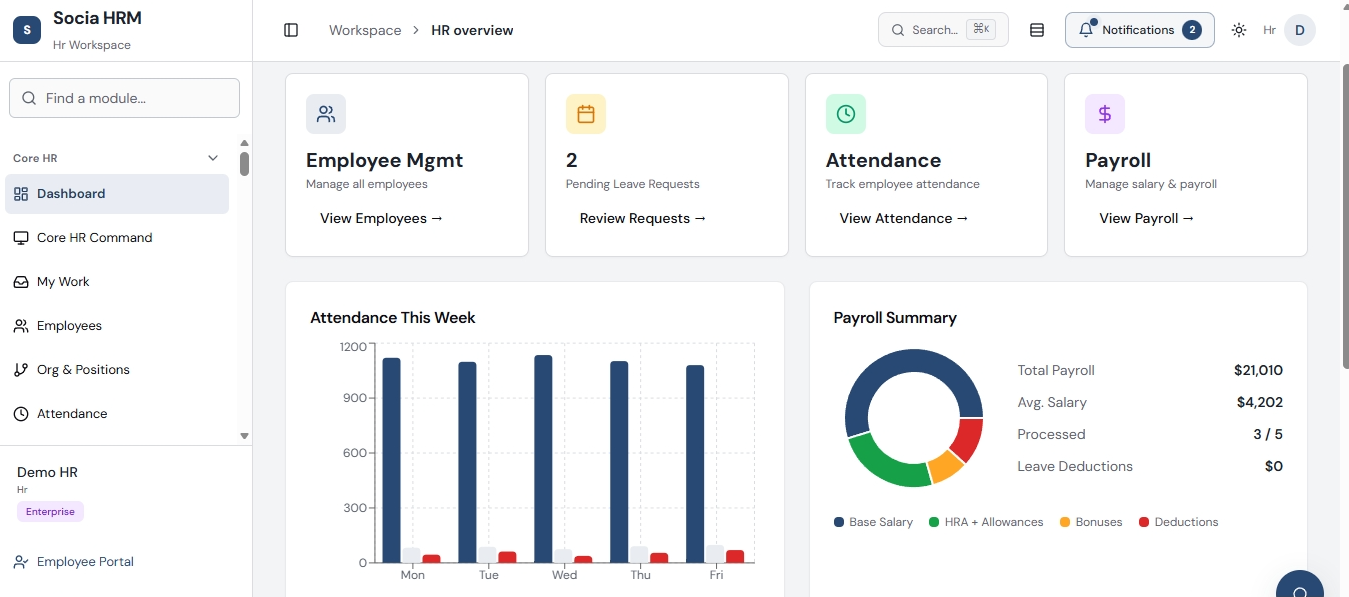Open the user avatar D menu
This screenshot has width=1349, height=597.
[1300, 30]
